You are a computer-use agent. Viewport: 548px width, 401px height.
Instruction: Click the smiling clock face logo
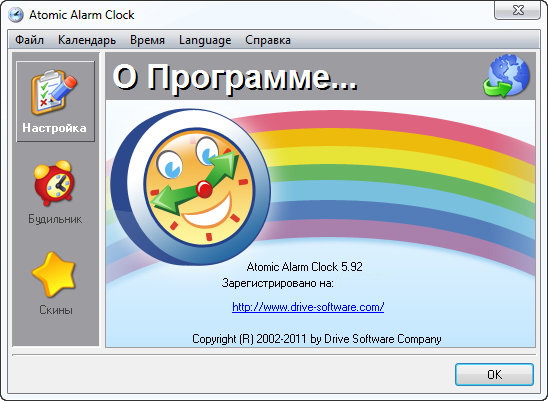191,187
